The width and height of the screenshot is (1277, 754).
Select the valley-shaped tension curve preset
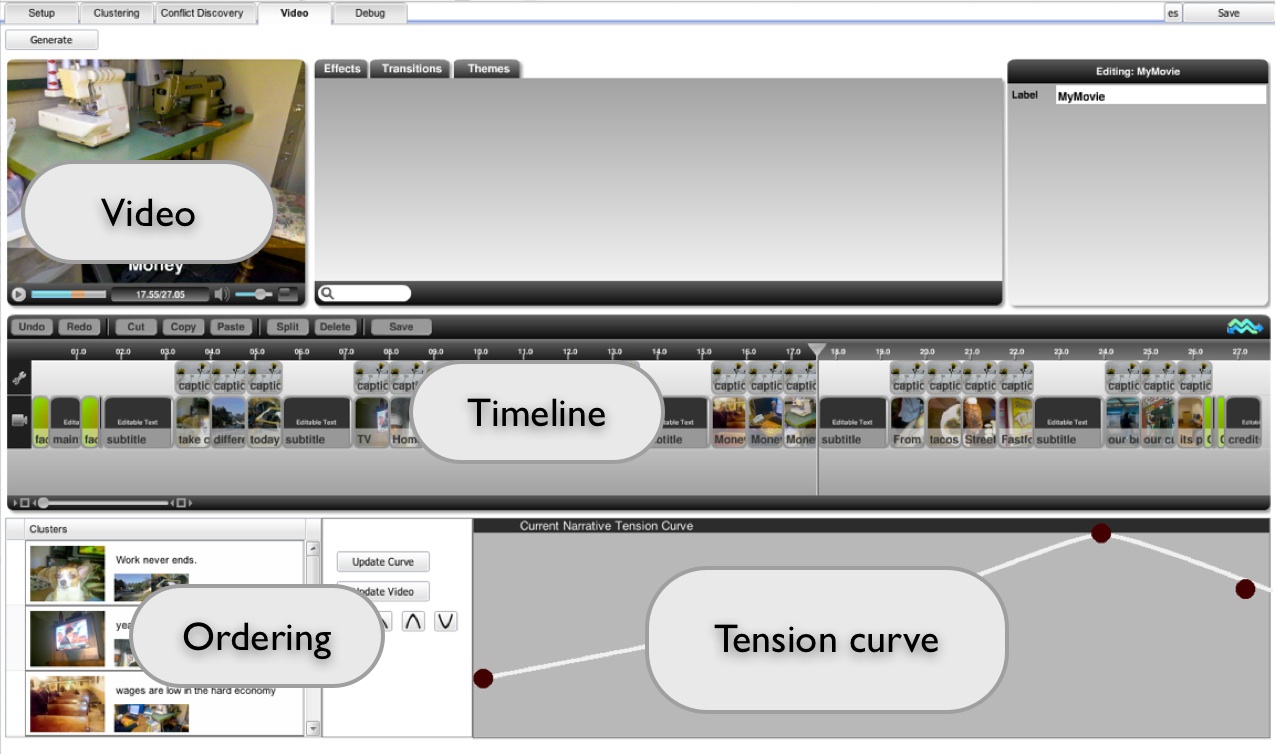coord(446,622)
